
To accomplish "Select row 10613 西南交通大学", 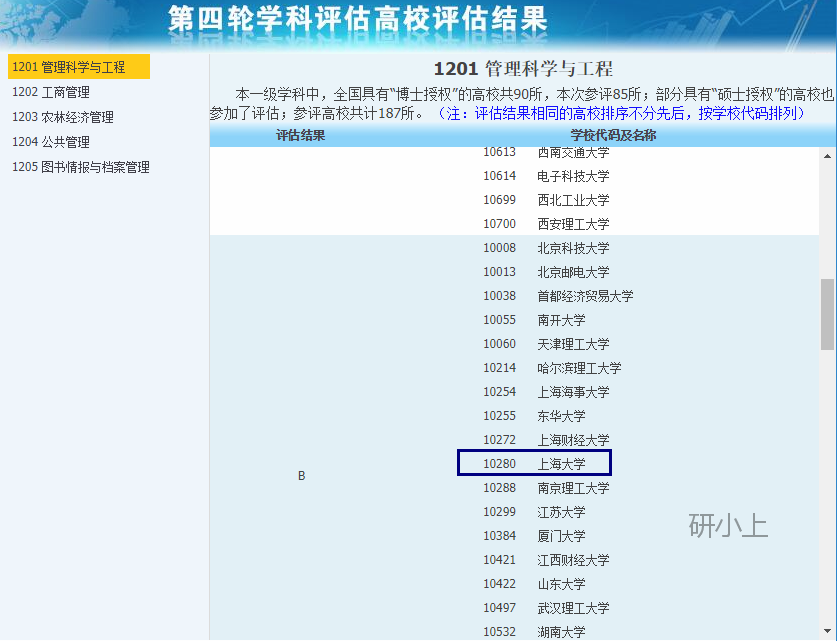I will [x=546, y=152].
